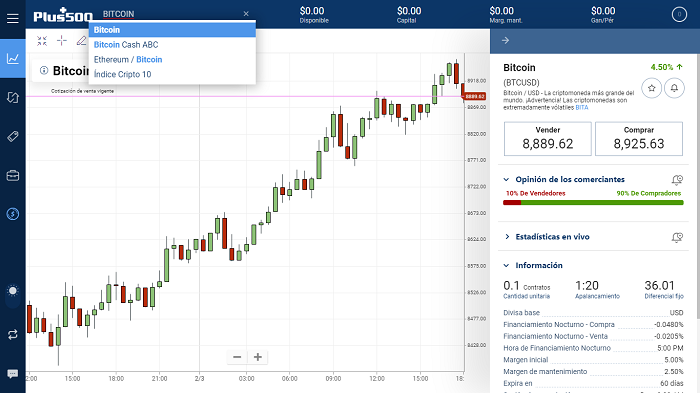Open the live chat support icon

(12, 373)
